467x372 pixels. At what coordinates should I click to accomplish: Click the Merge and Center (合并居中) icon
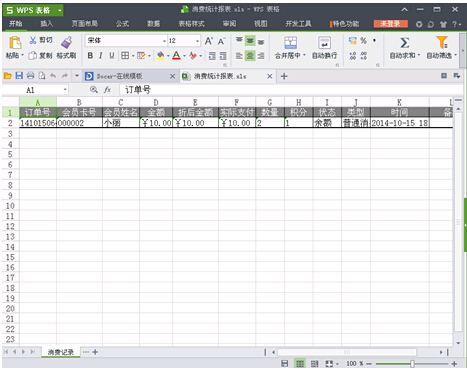click(x=290, y=43)
